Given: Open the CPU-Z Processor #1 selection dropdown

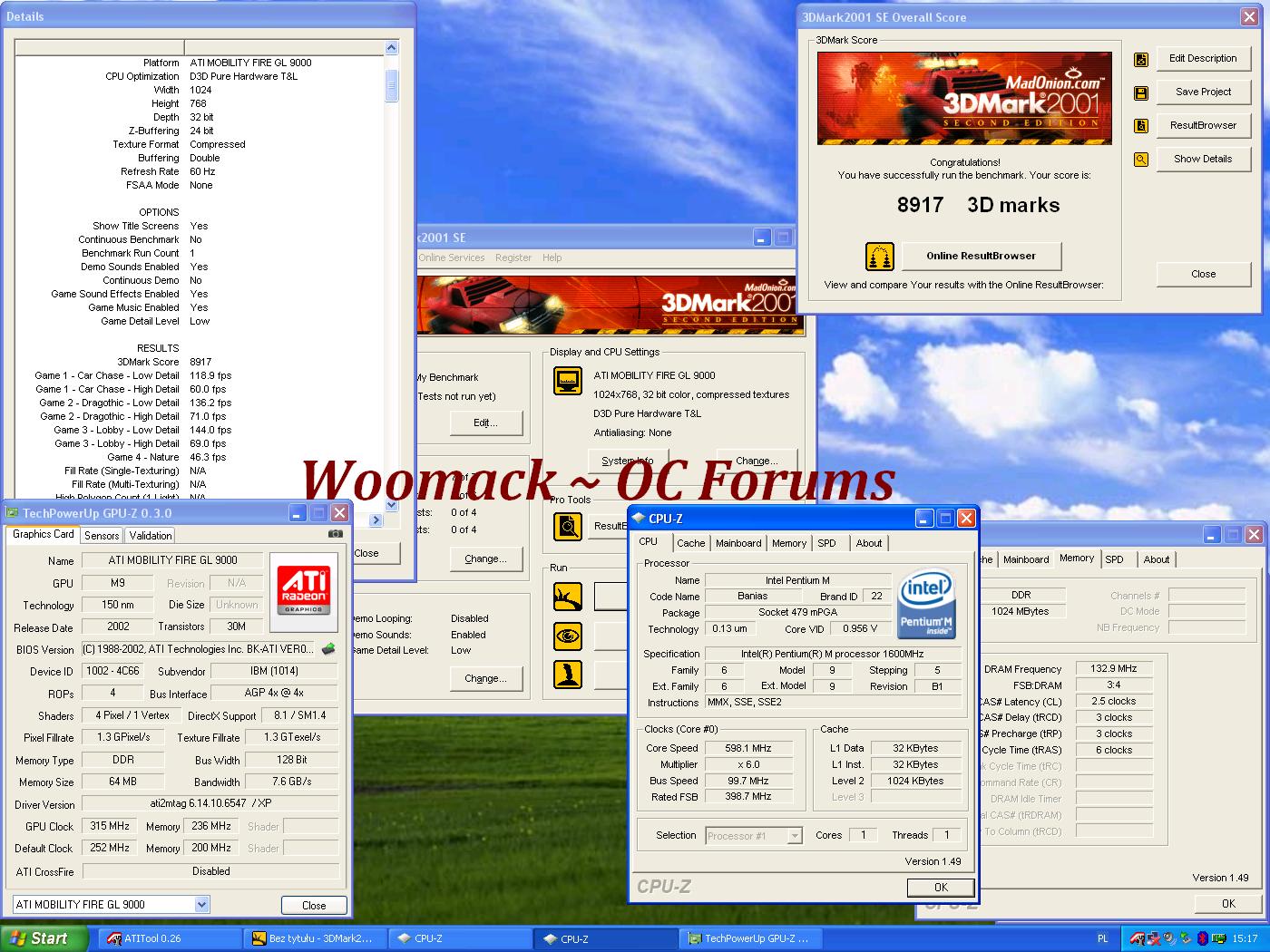Looking at the screenshot, I should [x=795, y=836].
